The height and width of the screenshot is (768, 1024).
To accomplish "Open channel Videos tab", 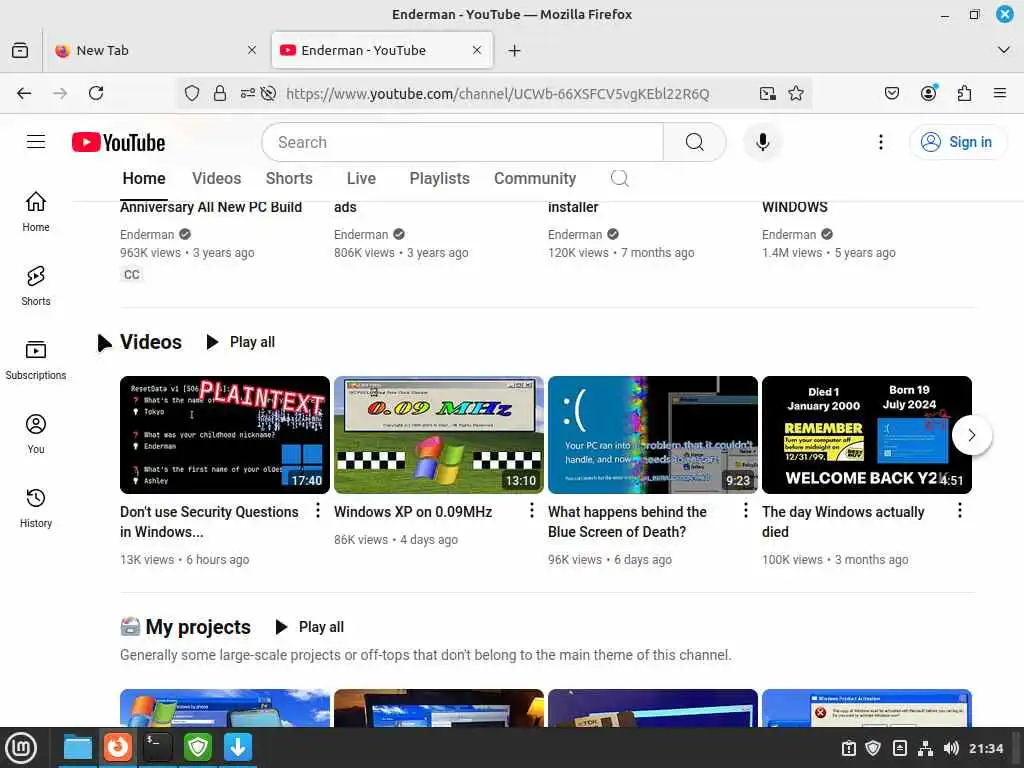I will pos(216,178).
